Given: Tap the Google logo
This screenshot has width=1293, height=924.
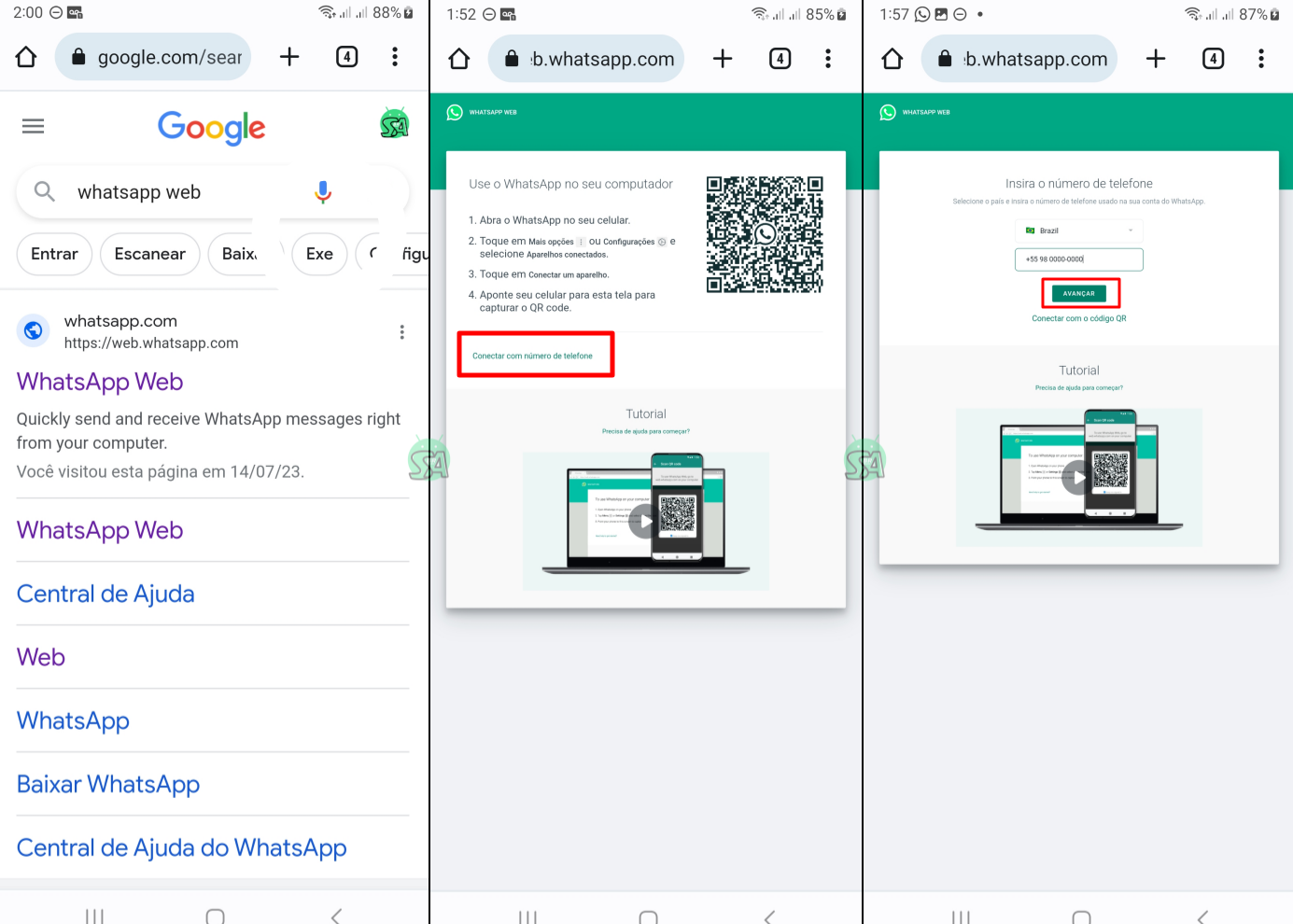Looking at the screenshot, I should tap(212, 128).
